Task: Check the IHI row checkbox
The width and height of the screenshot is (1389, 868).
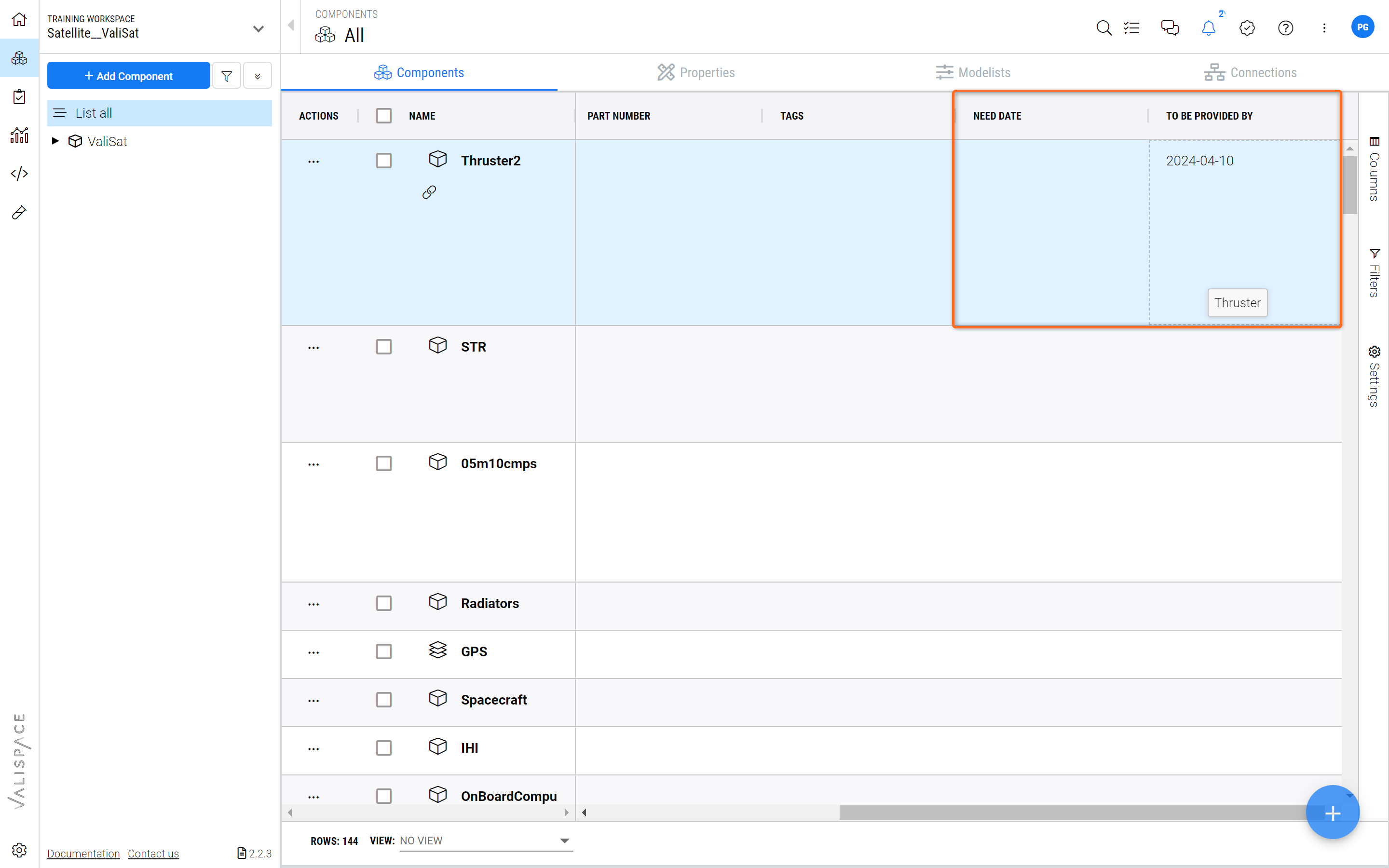Action: (384, 747)
